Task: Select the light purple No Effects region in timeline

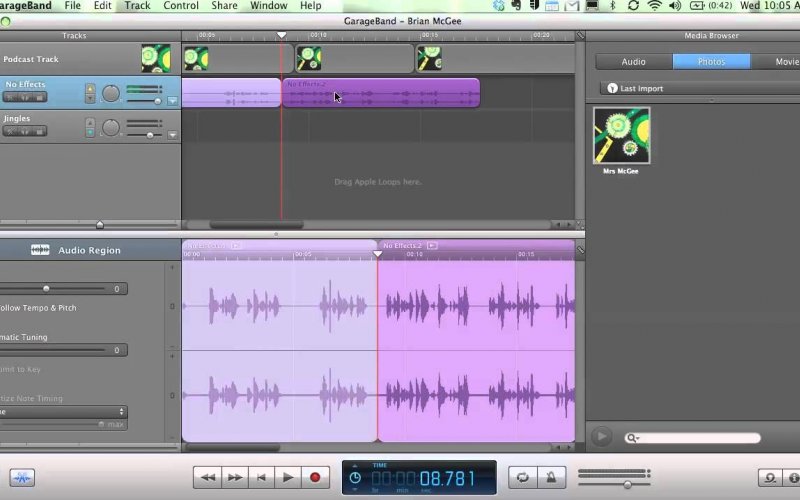Action: click(x=231, y=93)
